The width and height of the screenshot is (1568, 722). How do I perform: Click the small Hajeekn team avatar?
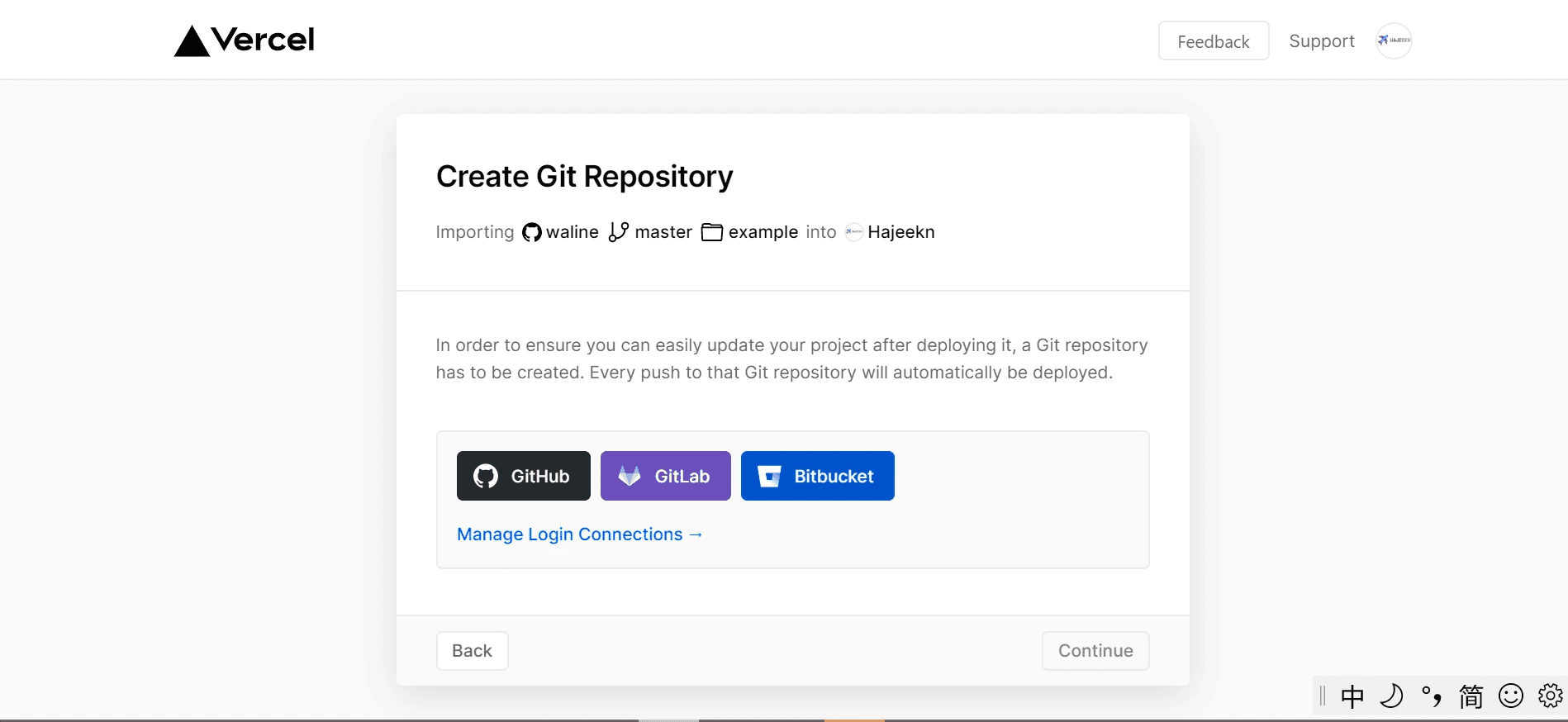[x=854, y=232]
